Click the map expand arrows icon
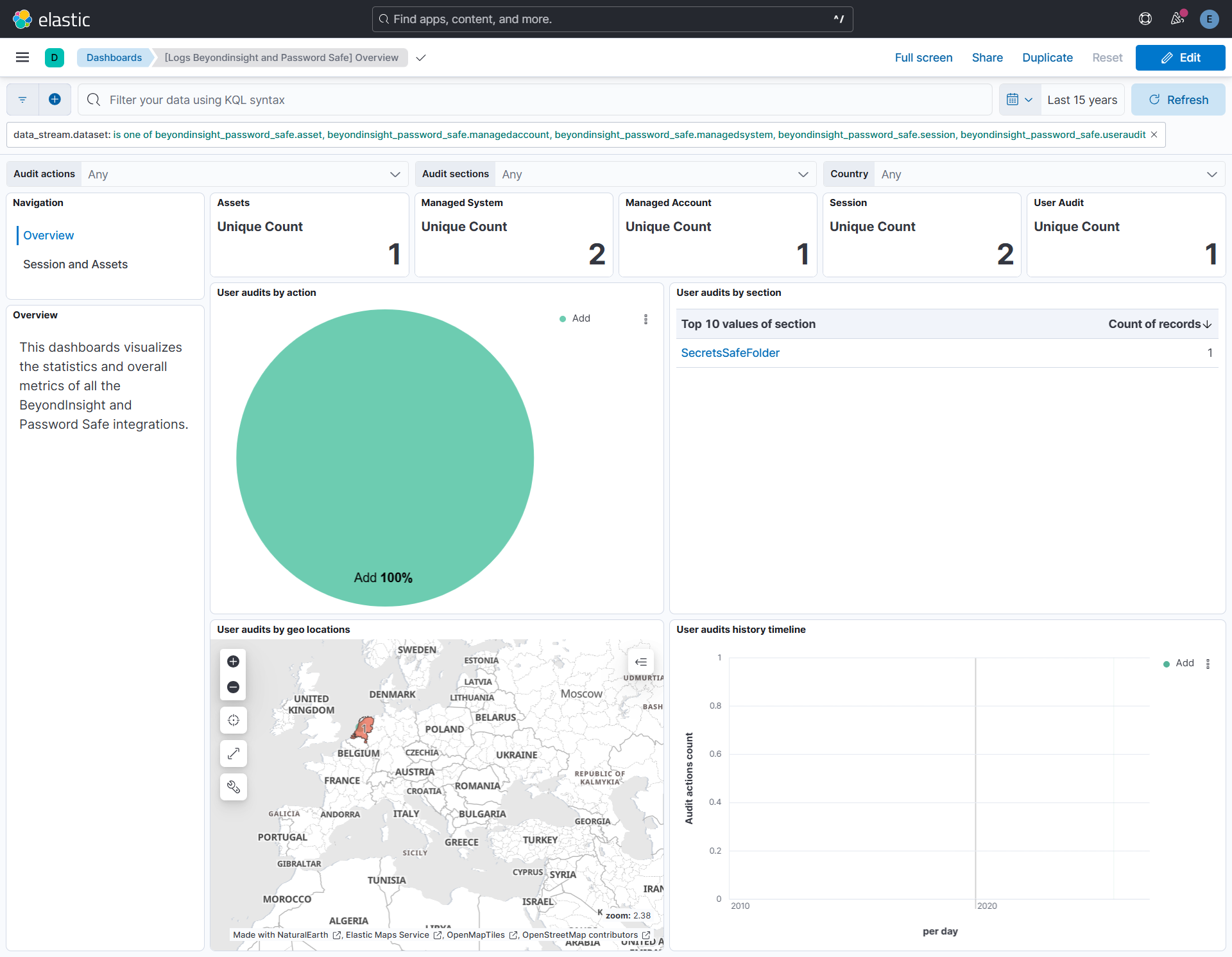The image size is (1232, 957). point(234,754)
